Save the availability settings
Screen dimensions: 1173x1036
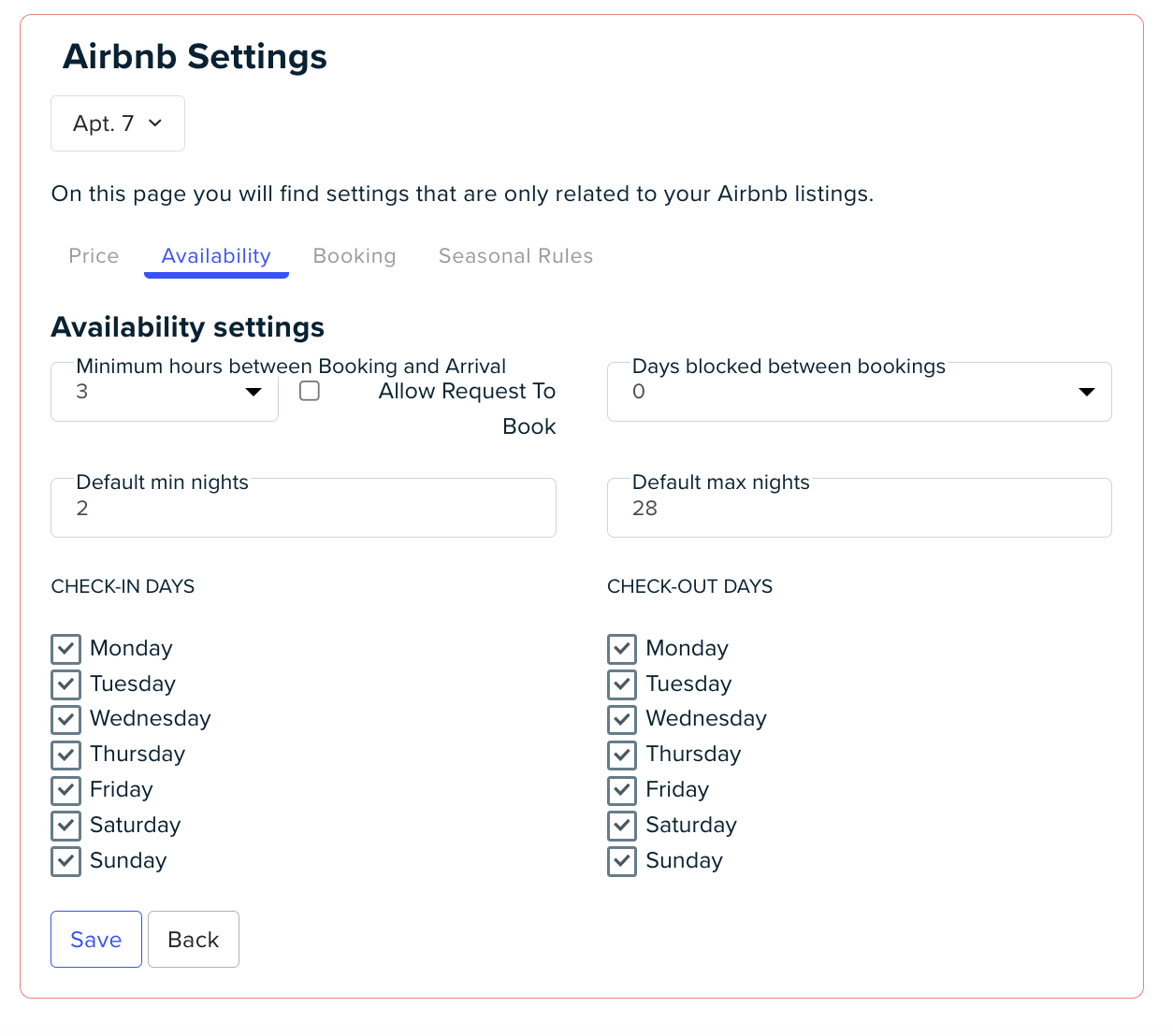coord(96,940)
